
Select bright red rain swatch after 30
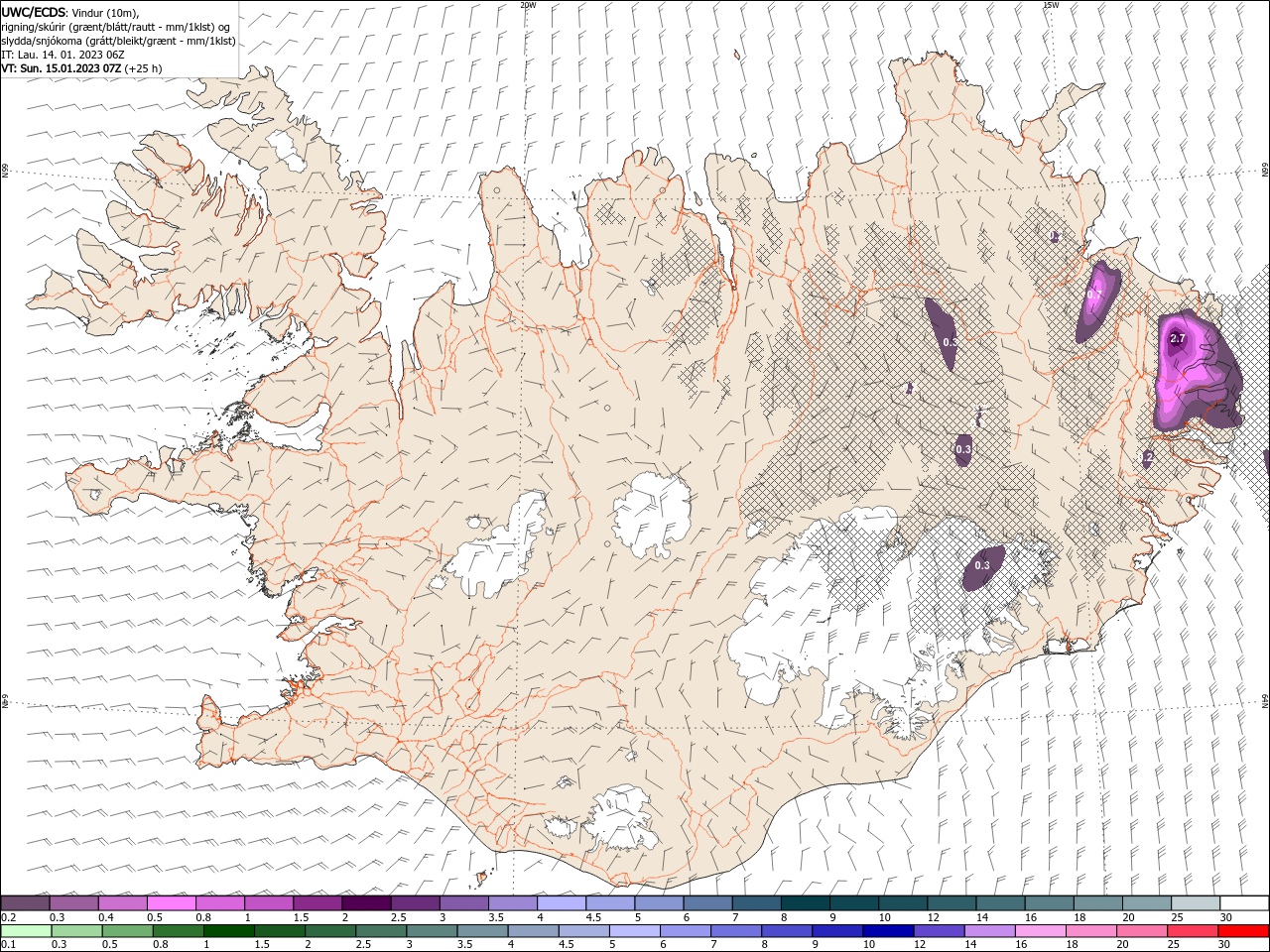pos(1242,931)
